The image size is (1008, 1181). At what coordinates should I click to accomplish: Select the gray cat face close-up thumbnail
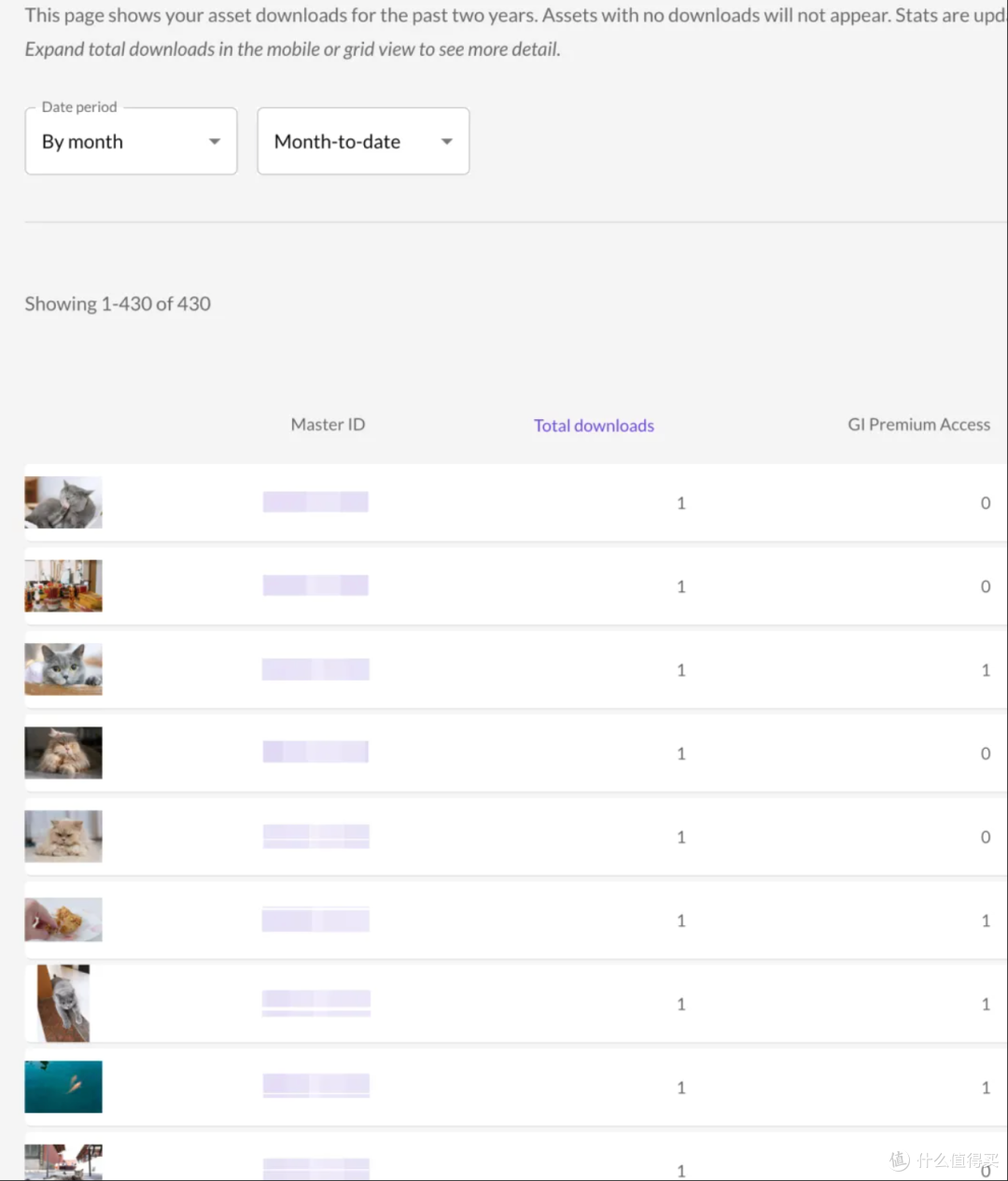coord(63,669)
